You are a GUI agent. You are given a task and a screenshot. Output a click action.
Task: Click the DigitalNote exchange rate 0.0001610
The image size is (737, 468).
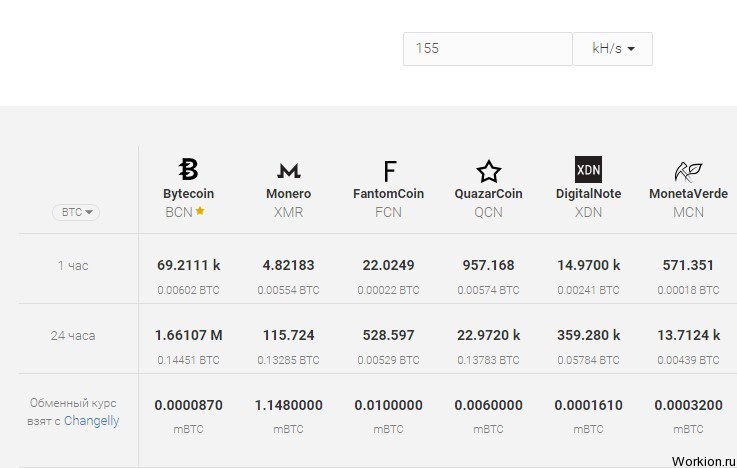588,406
